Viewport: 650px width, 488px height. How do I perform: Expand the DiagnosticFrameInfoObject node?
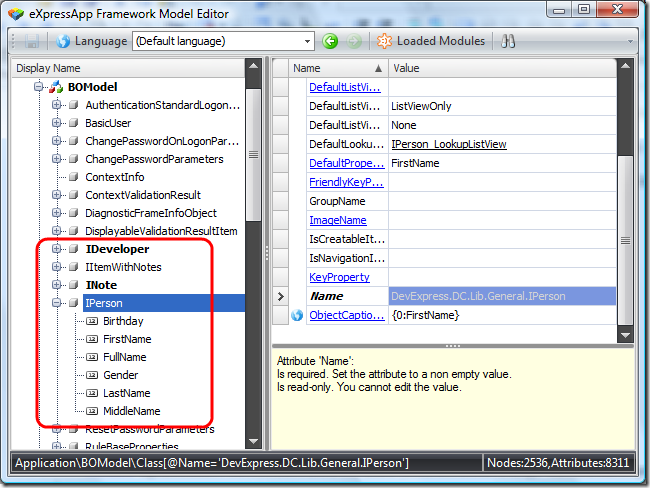point(56,213)
